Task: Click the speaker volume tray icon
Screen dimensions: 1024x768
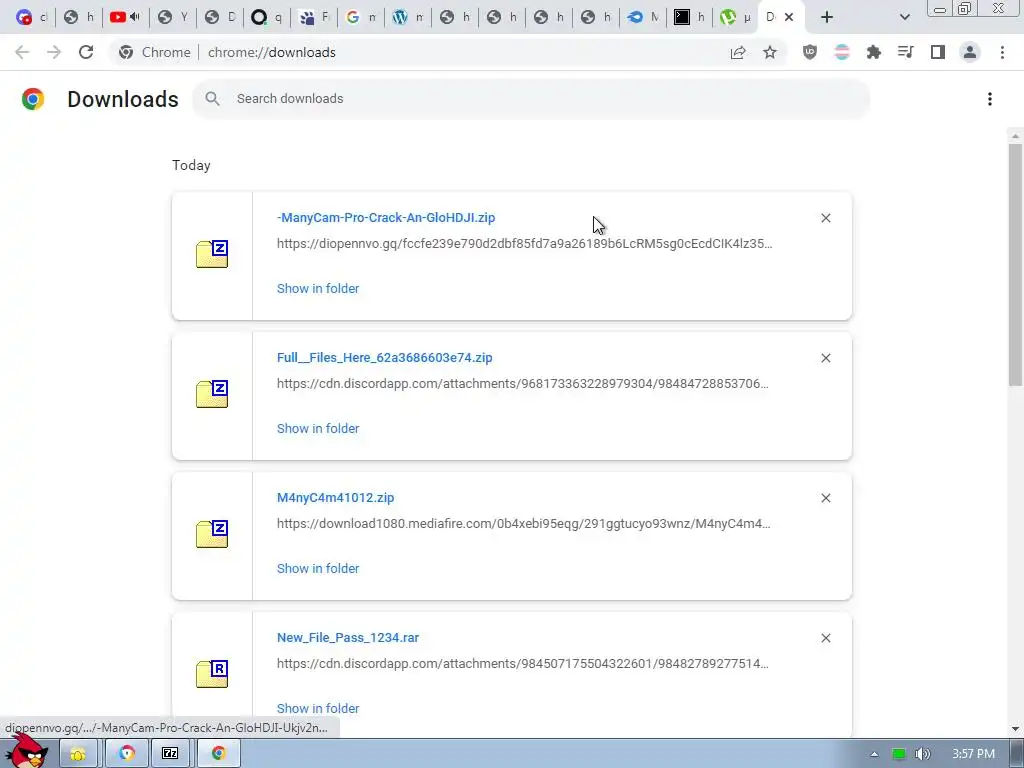Action: [922, 754]
